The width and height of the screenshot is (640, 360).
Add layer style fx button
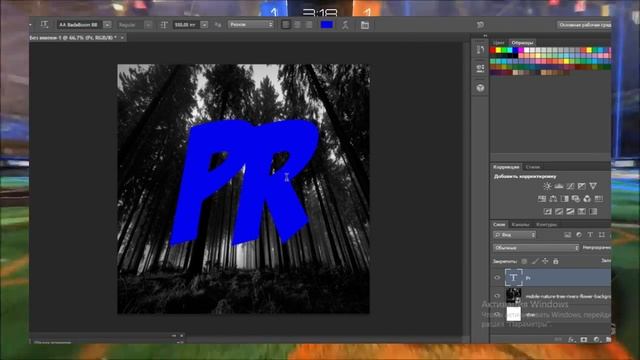point(571,340)
